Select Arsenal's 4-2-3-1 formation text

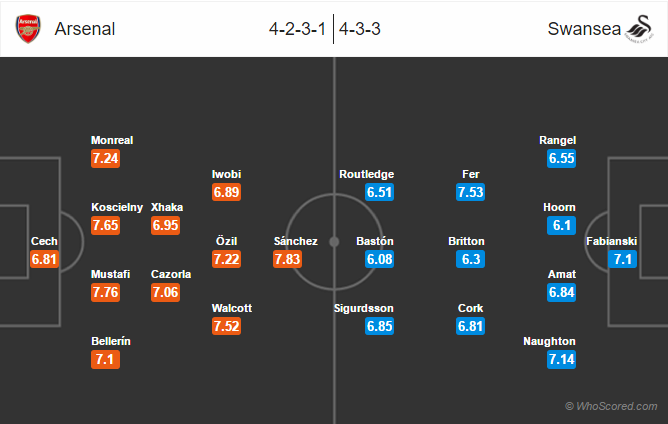pyautogui.click(x=297, y=29)
